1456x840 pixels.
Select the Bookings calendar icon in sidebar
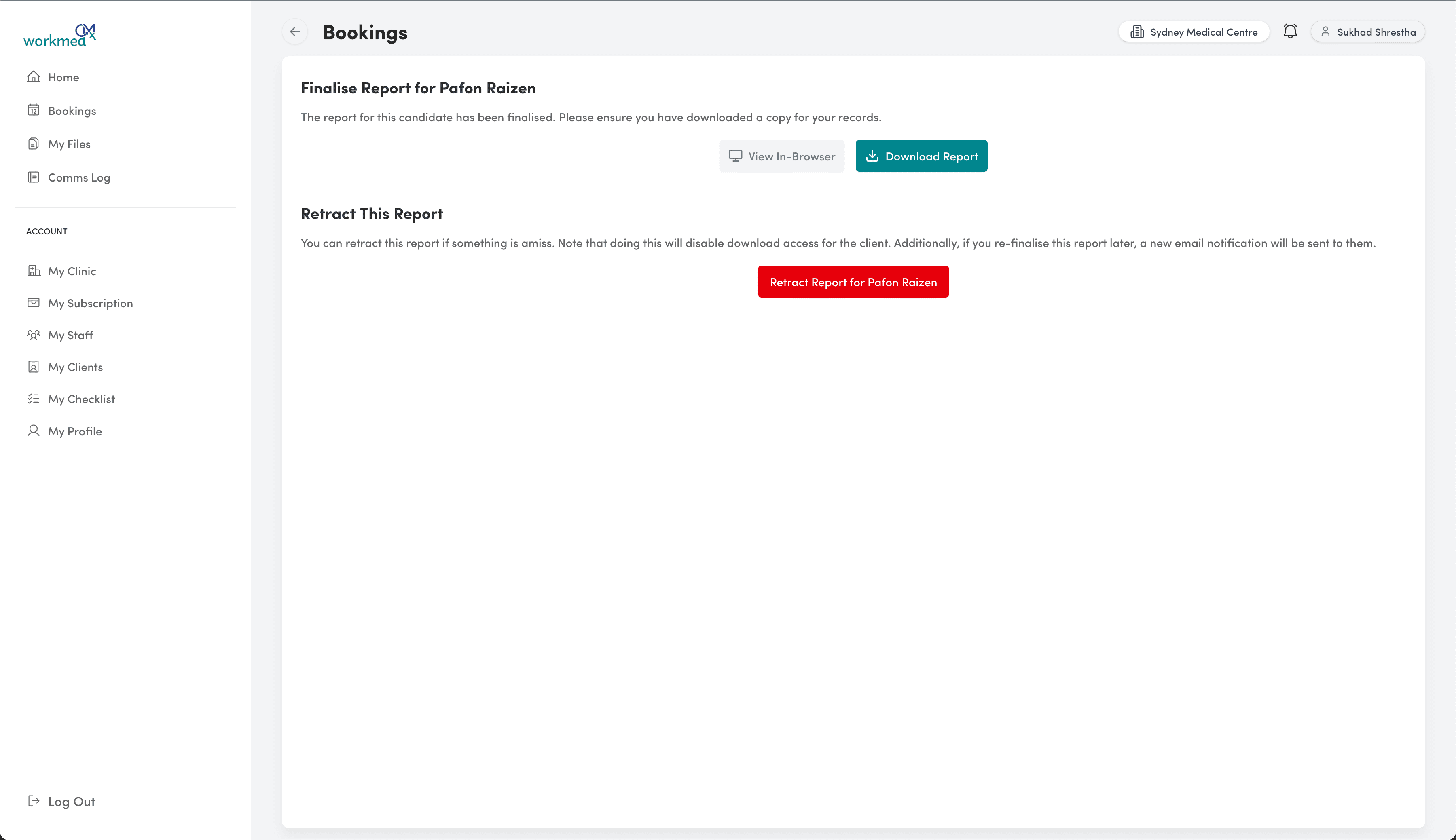(34, 110)
